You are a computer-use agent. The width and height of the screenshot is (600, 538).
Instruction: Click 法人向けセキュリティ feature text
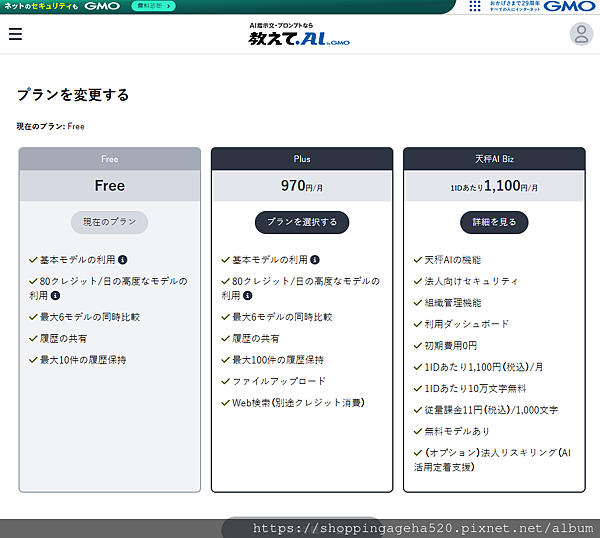tap(471, 282)
